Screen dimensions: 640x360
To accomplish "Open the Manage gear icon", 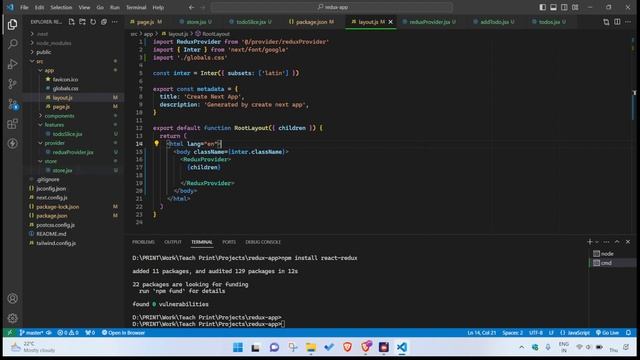I will (12, 318).
